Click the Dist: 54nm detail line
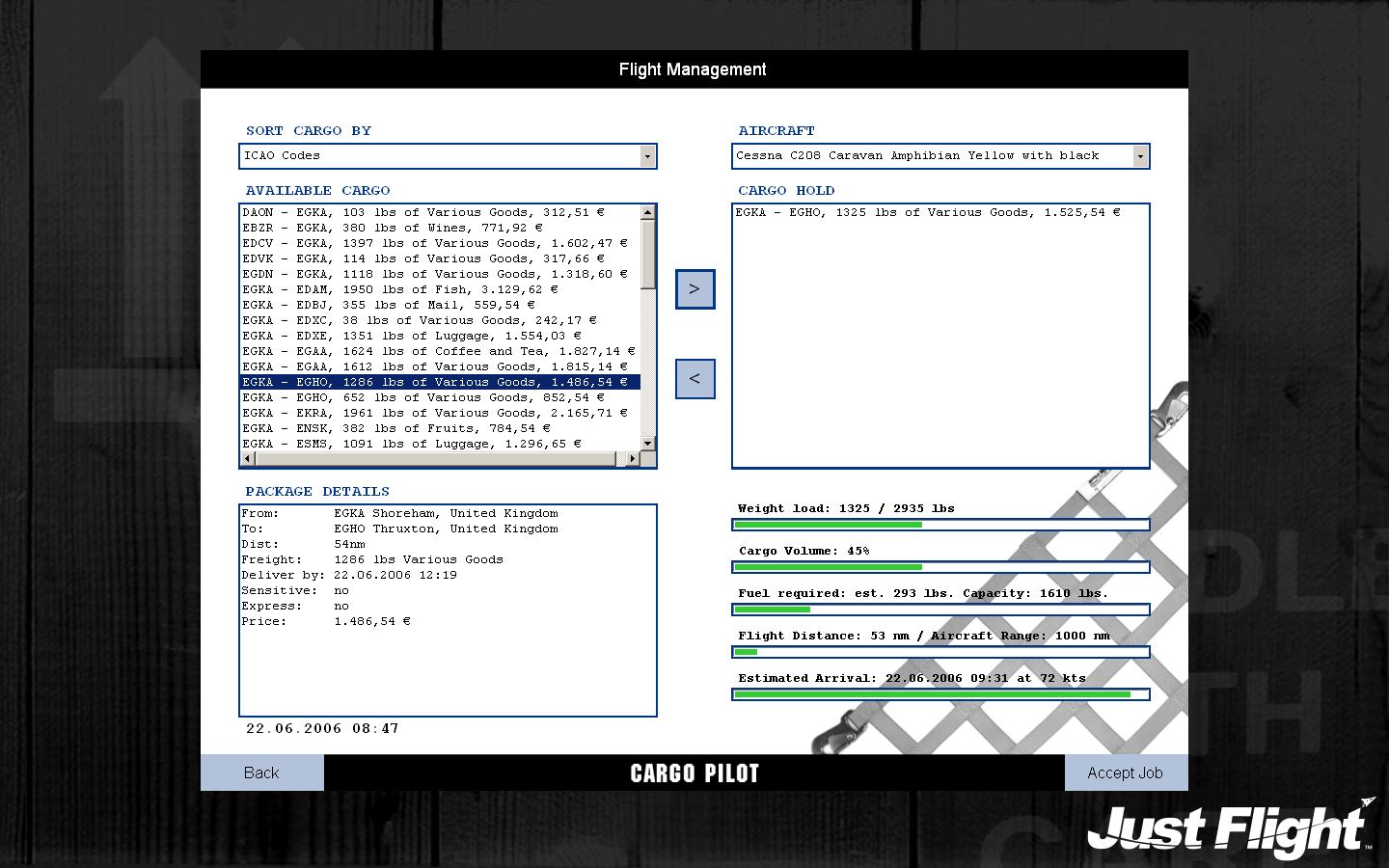This screenshot has width=1389, height=868. pyautogui.click(x=303, y=544)
